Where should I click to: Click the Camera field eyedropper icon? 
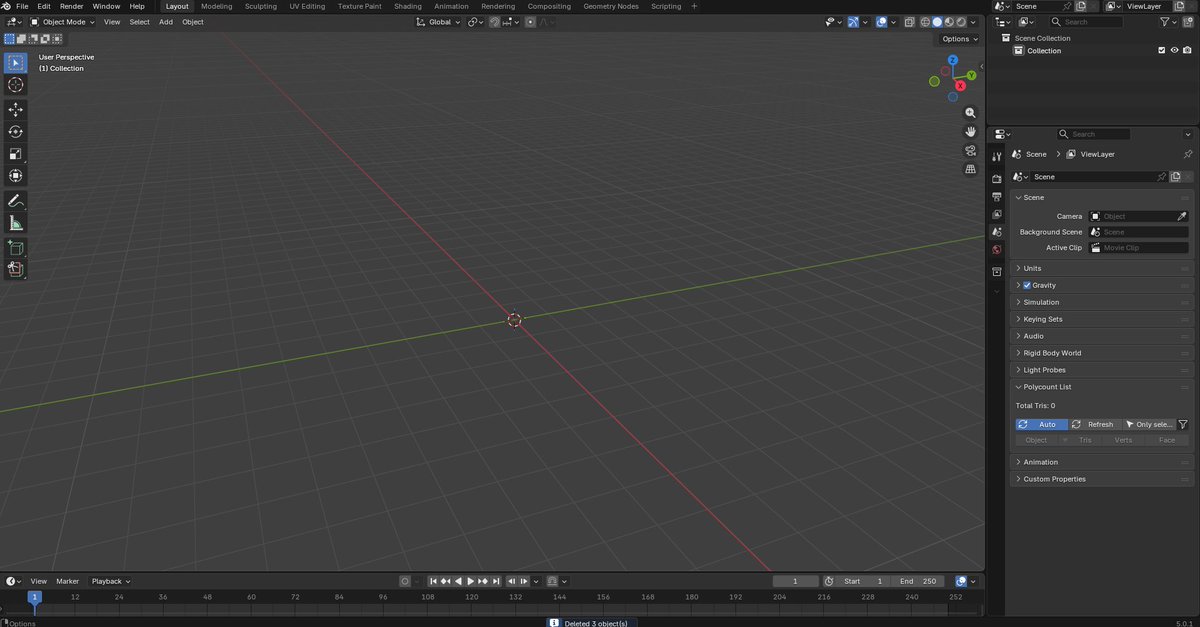[x=1182, y=216]
